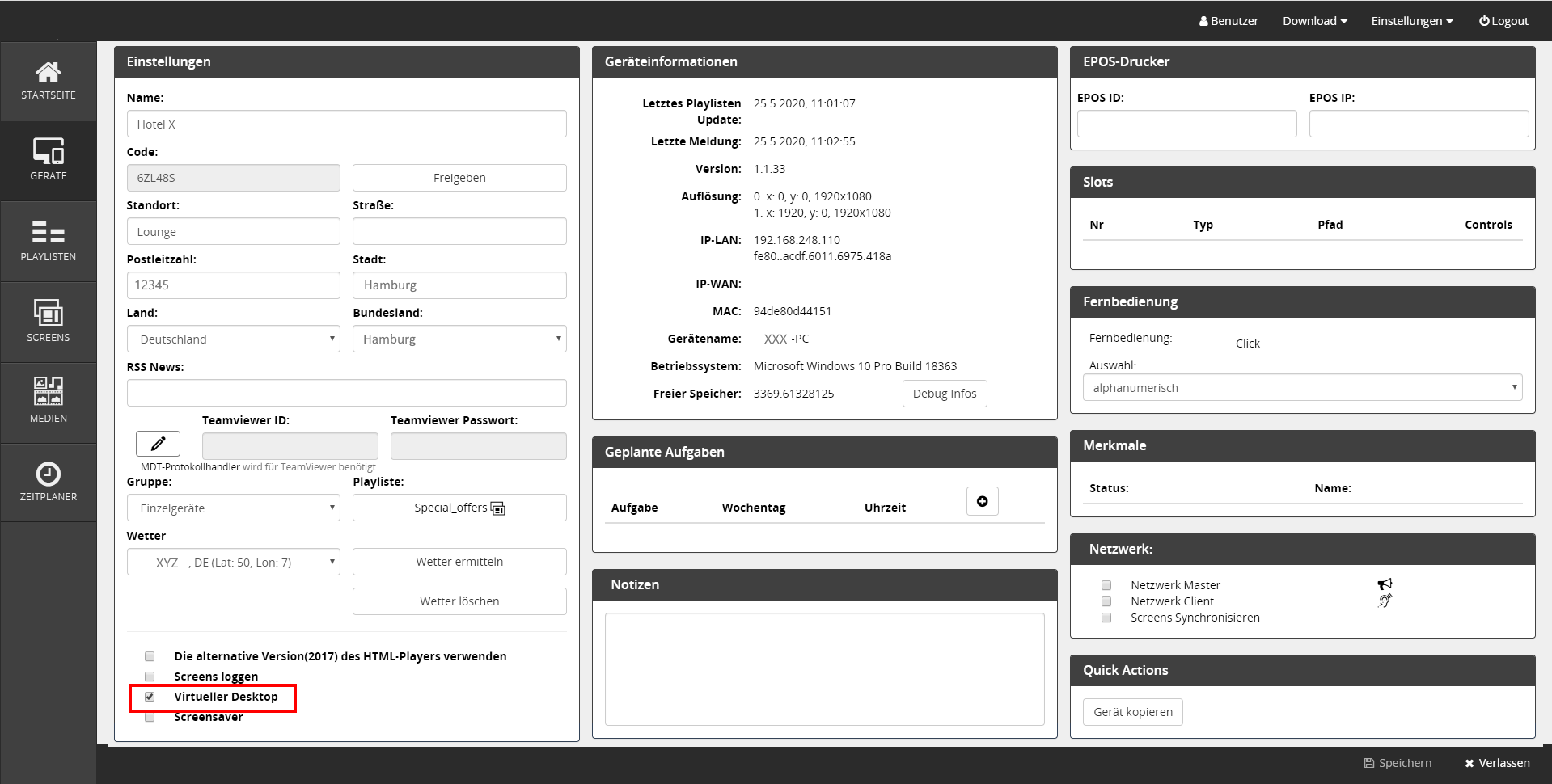Enable Screens loggen checkbox
The height and width of the screenshot is (784, 1552).
150,677
